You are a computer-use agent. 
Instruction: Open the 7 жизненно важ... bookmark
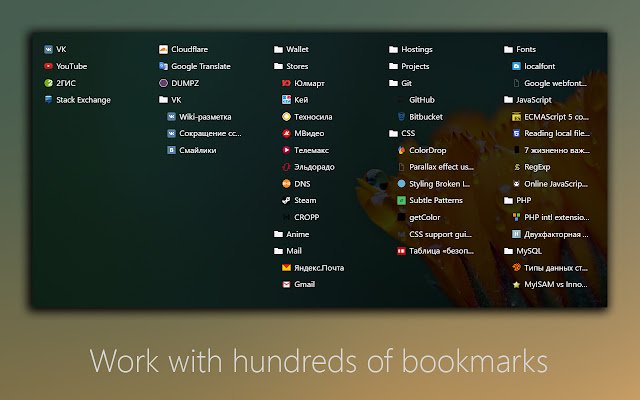pos(551,150)
